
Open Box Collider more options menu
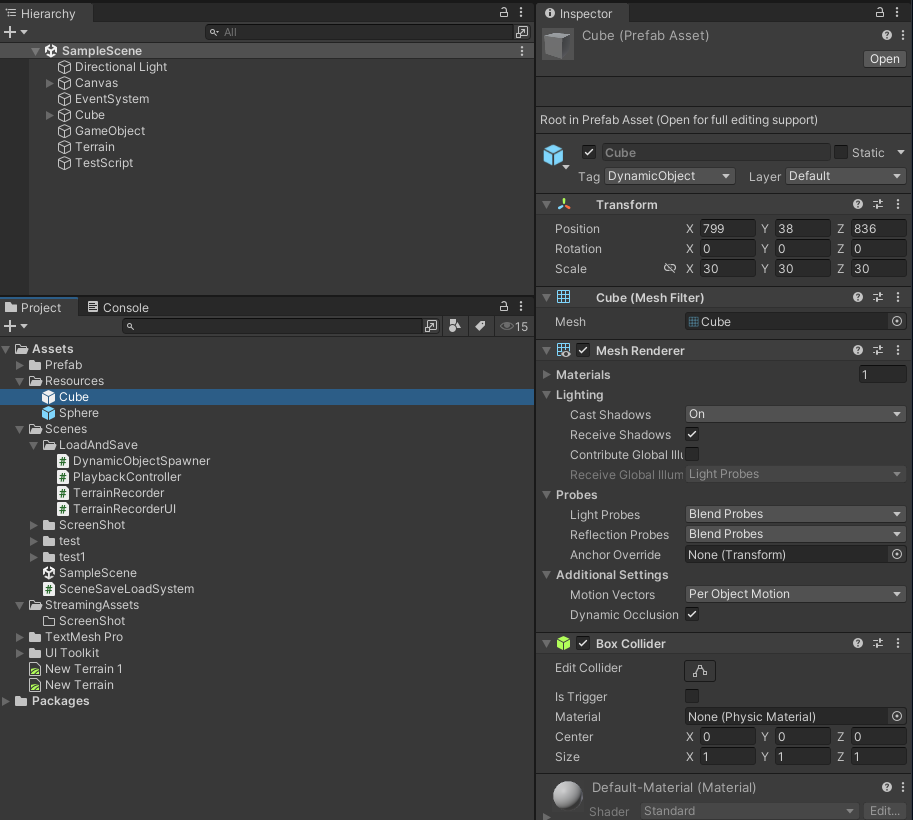pos(897,643)
